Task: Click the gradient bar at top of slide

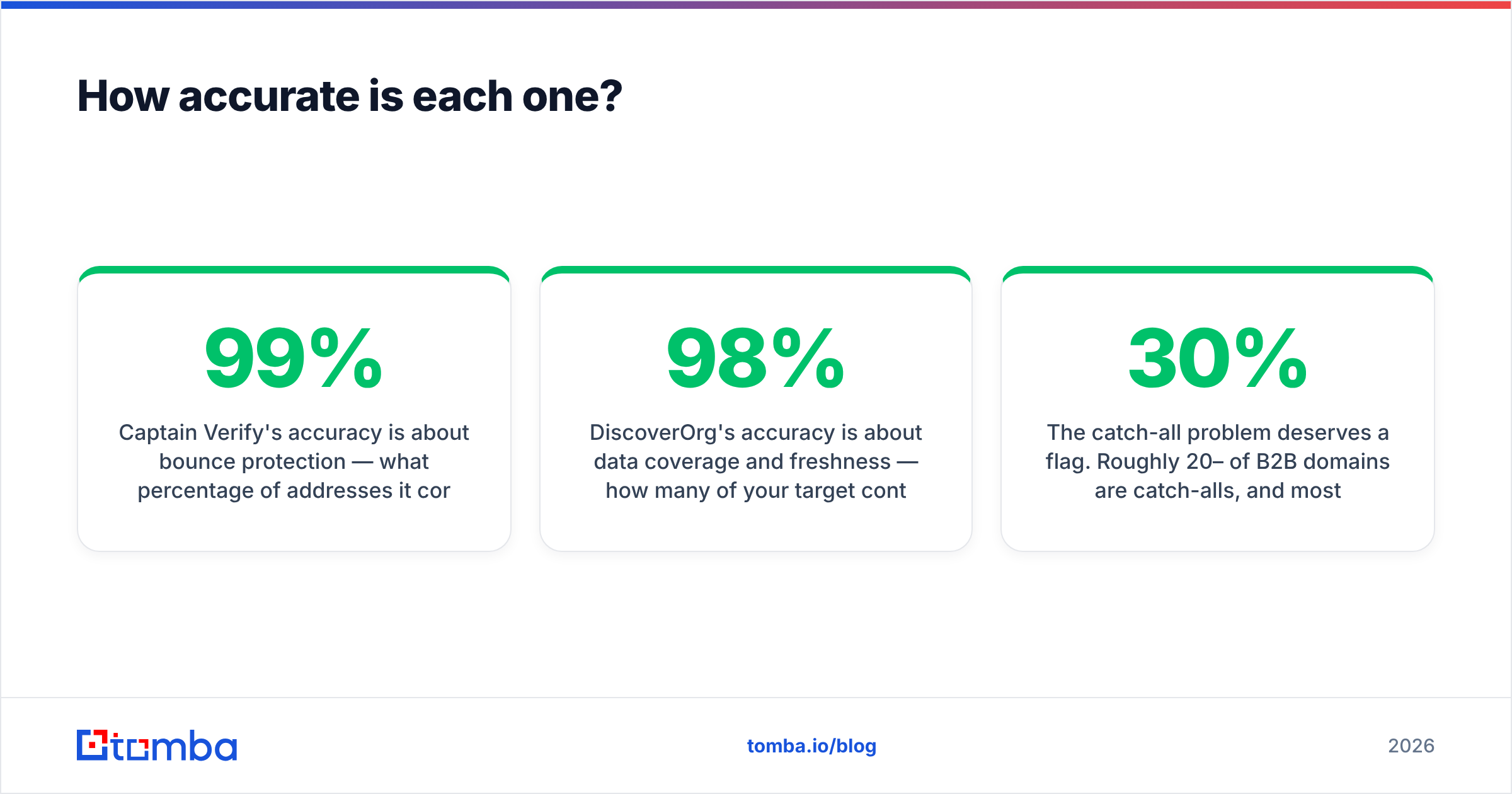Action: pos(756,4)
